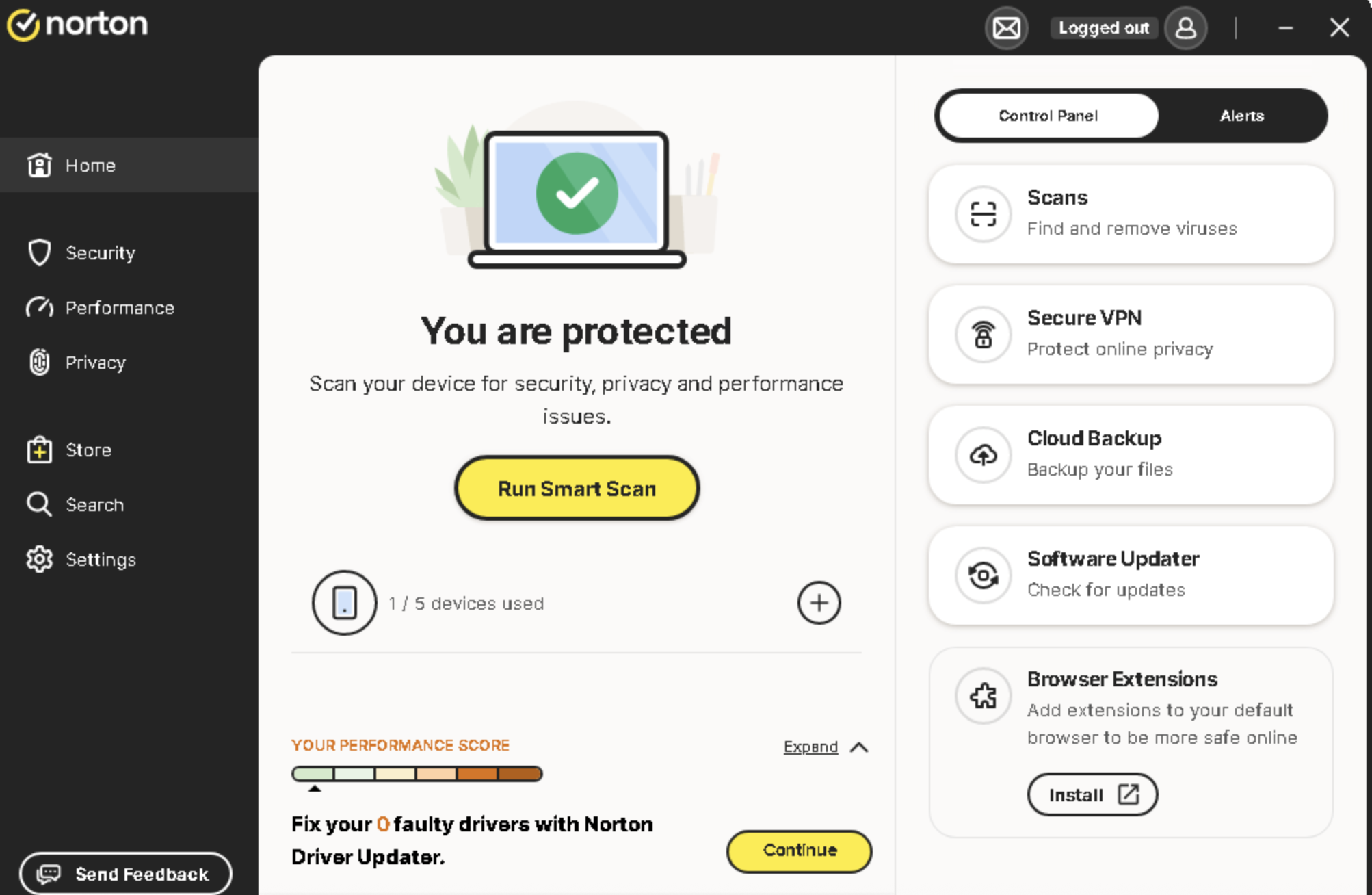Viewport: 1372px width, 895px height.
Task: Open the Privacy section
Action: click(95, 362)
